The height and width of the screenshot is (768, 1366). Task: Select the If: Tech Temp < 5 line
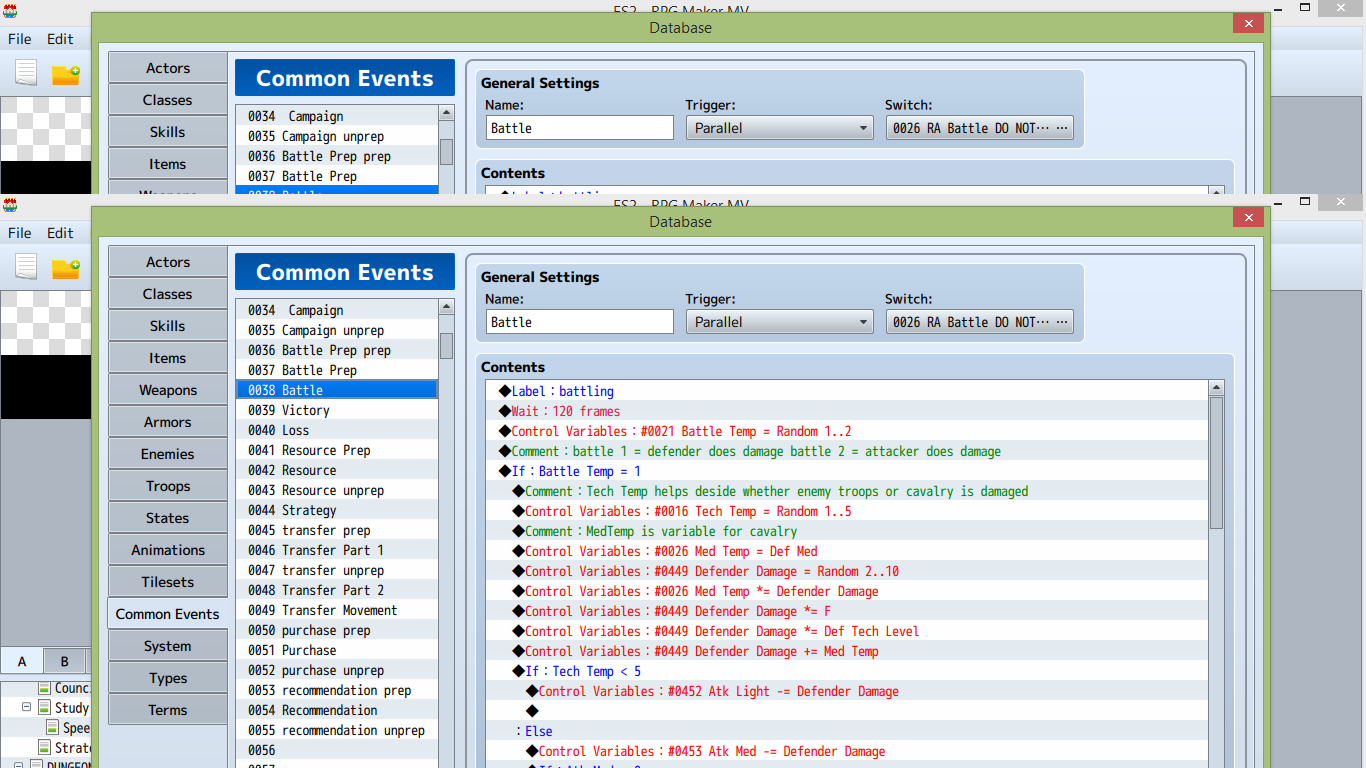tap(847, 671)
